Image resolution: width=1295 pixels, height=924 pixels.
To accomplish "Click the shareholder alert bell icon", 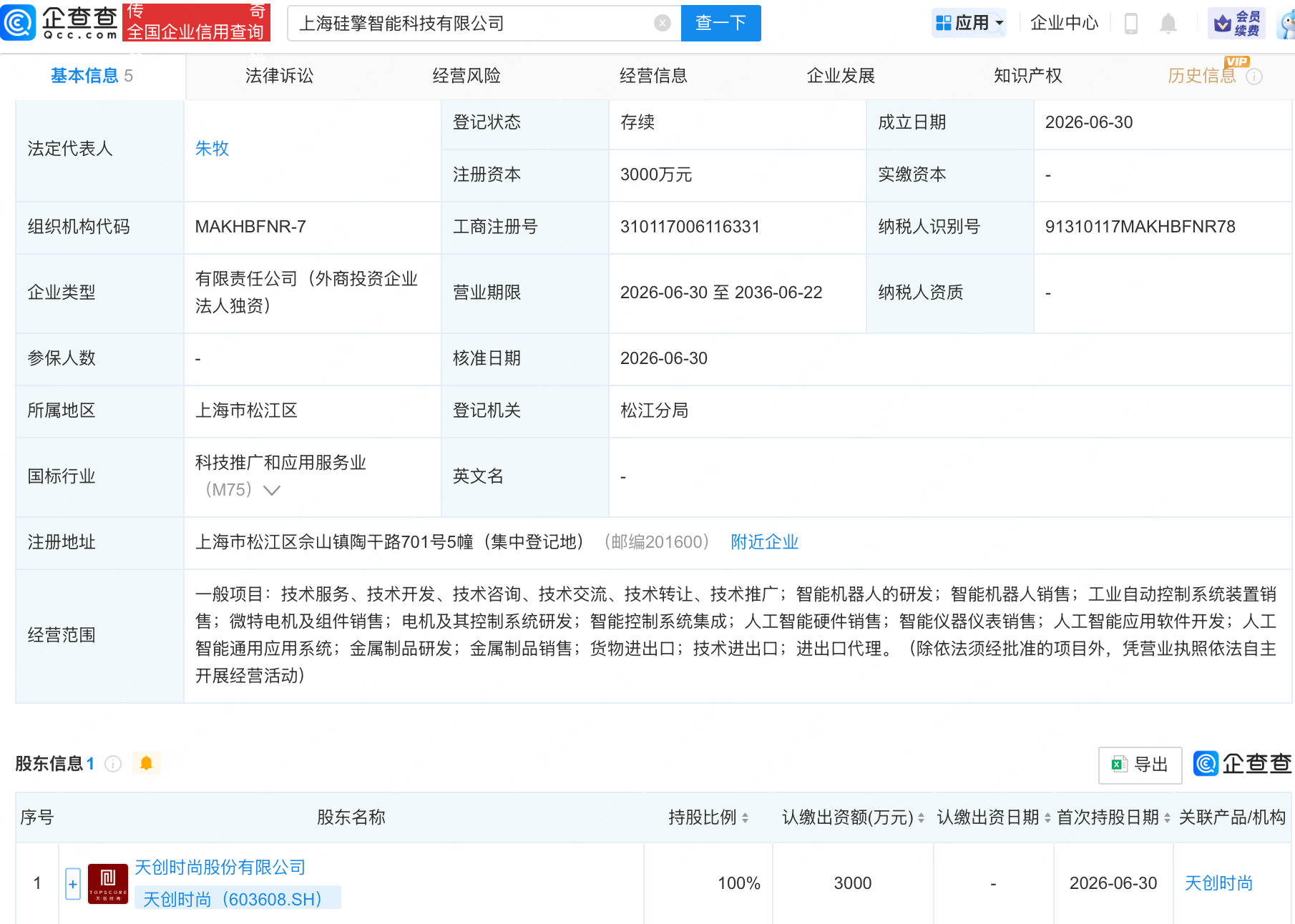I will point(147,763).
